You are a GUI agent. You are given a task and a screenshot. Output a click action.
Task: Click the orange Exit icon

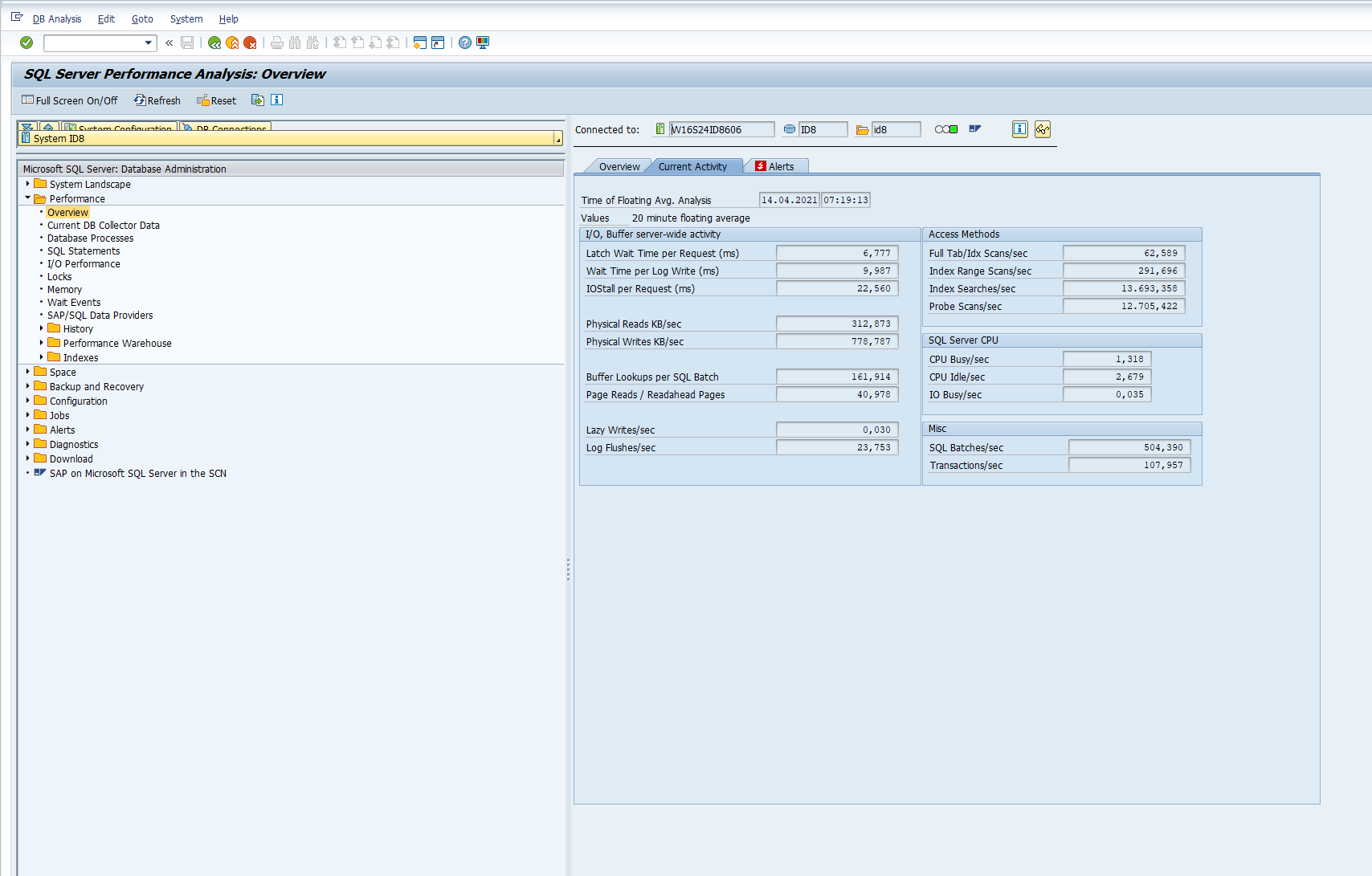[x=232, y=43]
